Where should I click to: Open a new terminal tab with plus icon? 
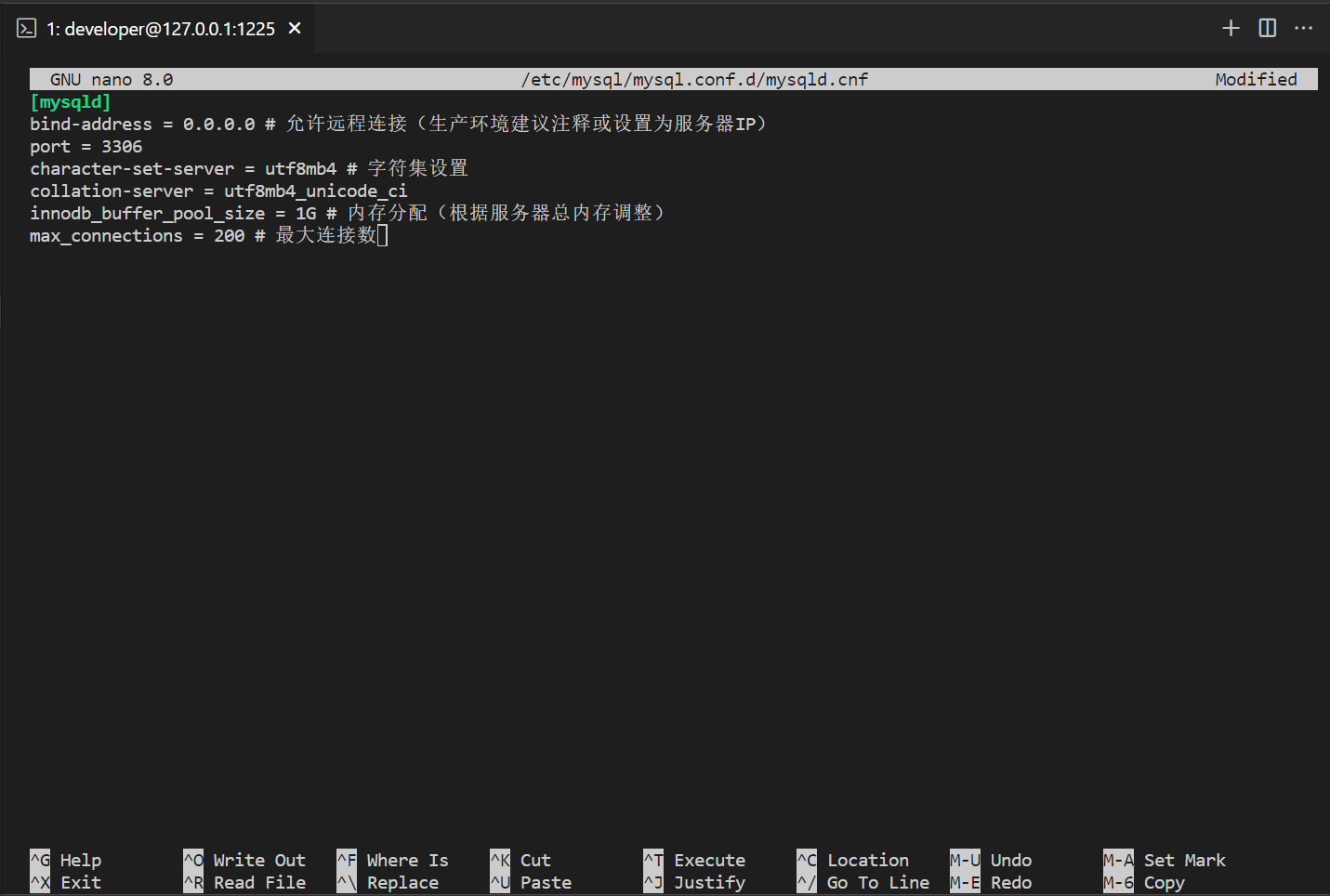(1231, 28)
